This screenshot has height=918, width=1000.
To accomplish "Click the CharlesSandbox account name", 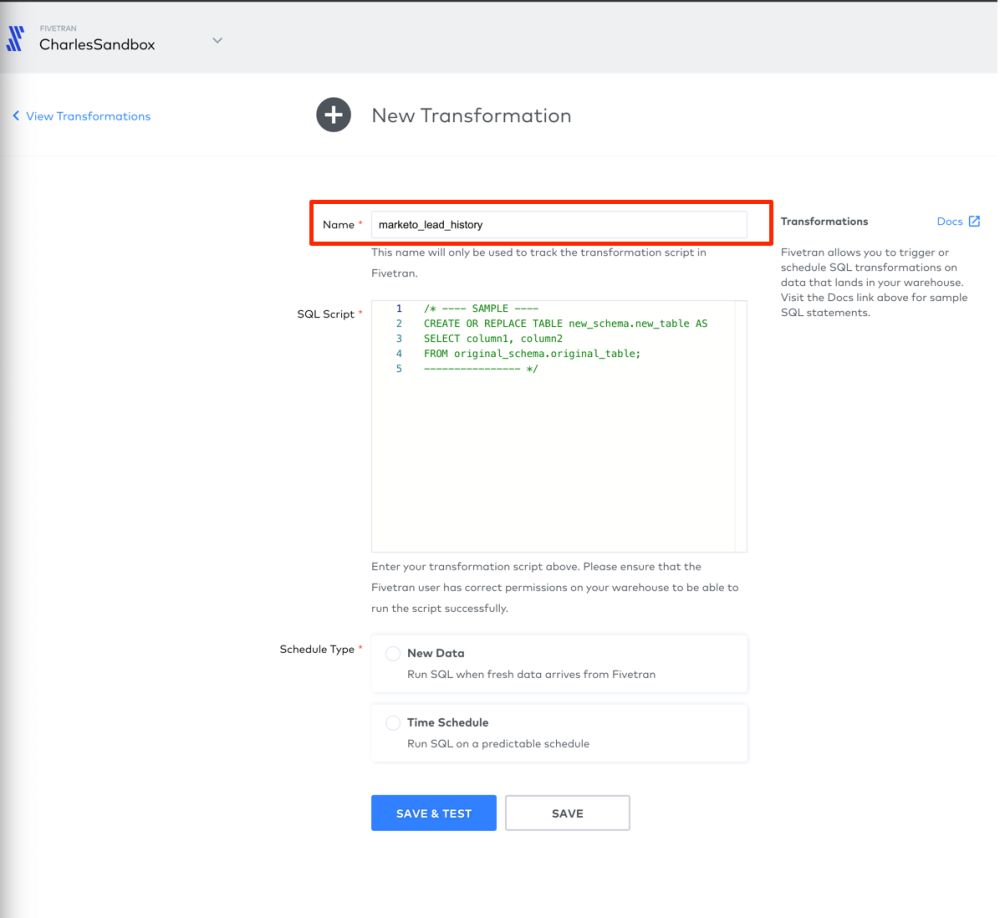I will [x=97, y=45].
